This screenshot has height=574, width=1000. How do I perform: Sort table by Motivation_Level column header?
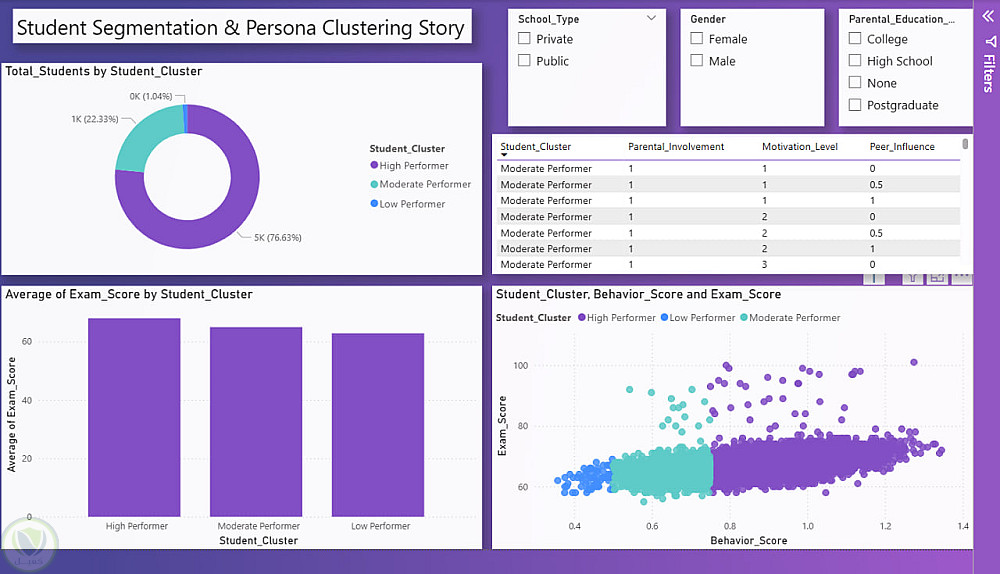click(800, 147)
